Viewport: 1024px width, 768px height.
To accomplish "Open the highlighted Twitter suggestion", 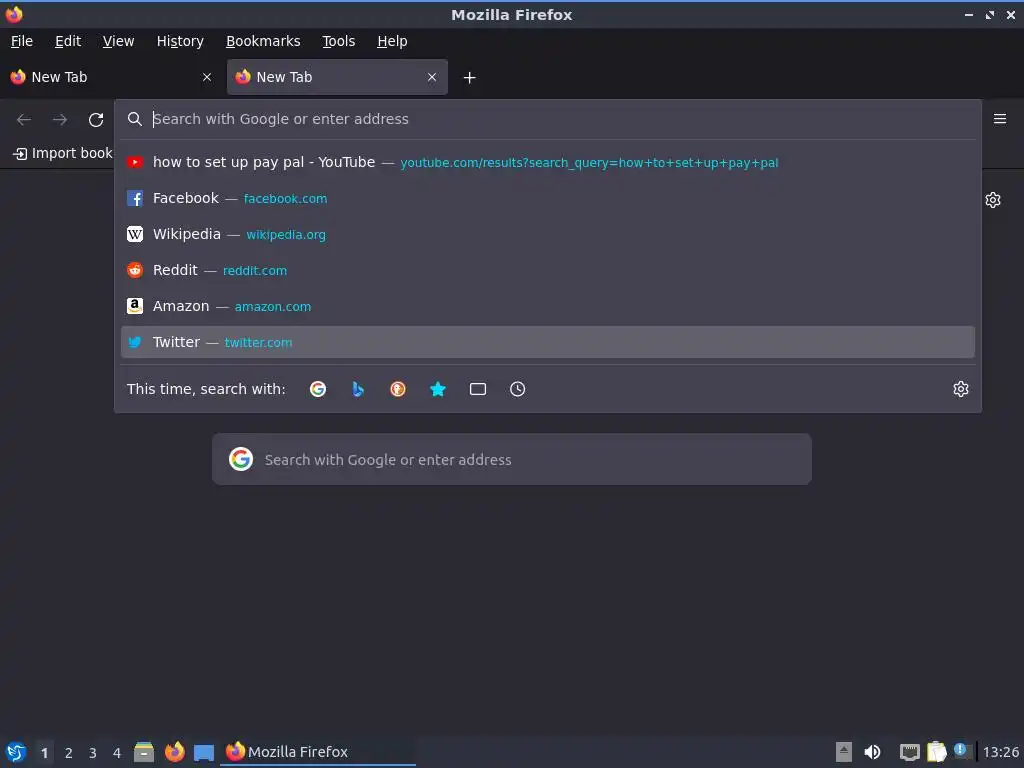I will [x=548, y=342].
